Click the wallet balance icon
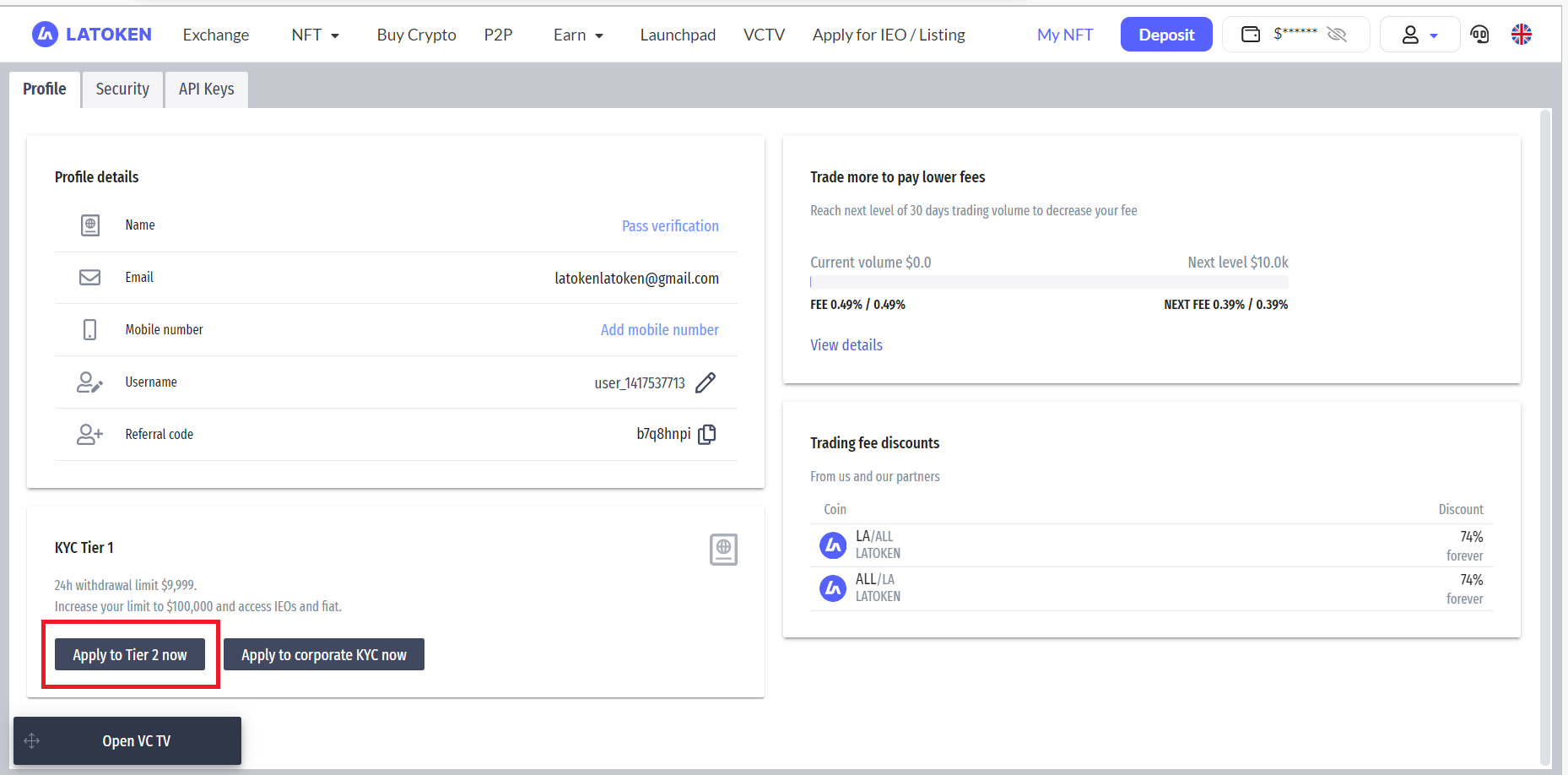 [1251, 35]
